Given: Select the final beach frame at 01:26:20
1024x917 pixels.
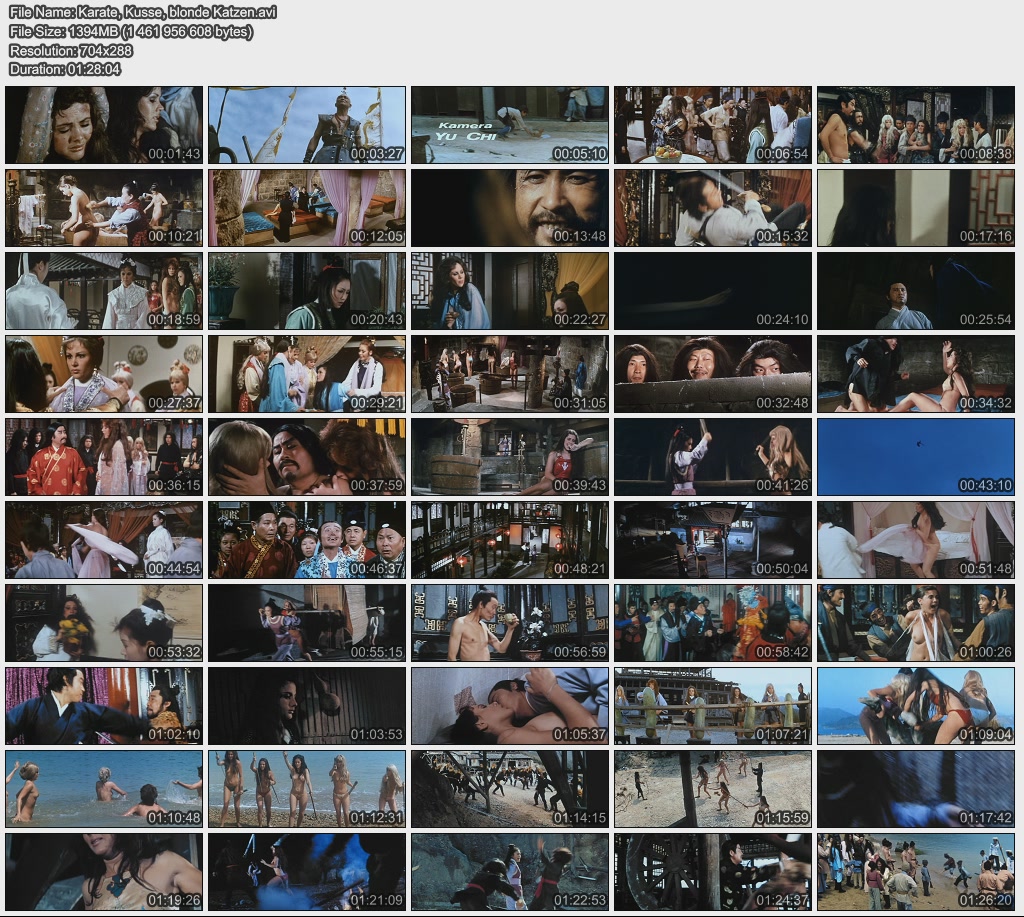Looking at the screenshot, I should pos(916,872).
